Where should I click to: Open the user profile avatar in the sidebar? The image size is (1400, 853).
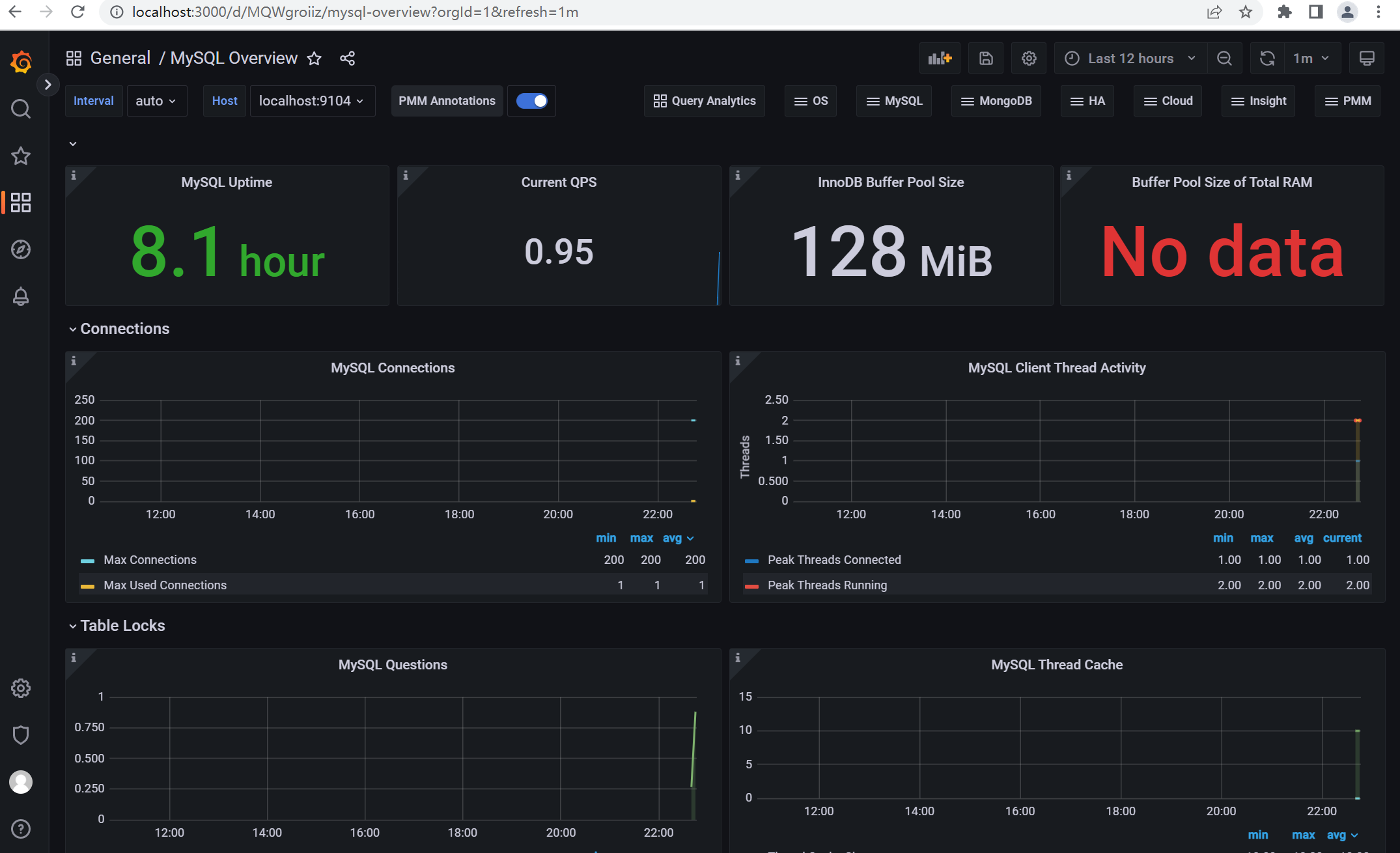coord(21,782)
